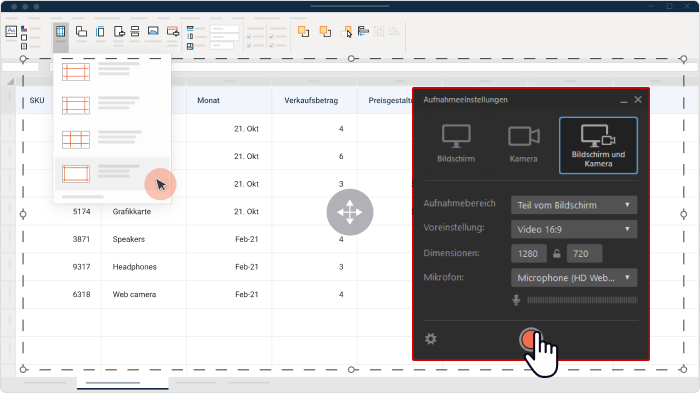Open recording settings gear icon
Image resolution: width=700 pixels, height=393 pixels.
[x=431, y=339]
